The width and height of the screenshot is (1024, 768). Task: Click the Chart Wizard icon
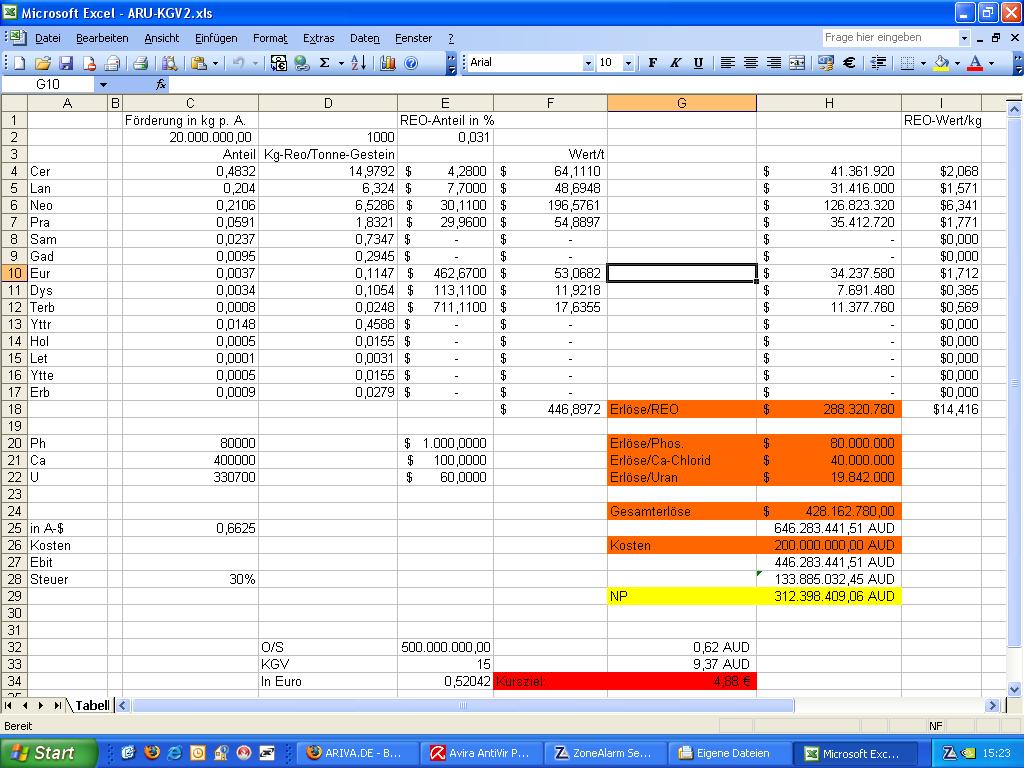[x=388, y=63]
